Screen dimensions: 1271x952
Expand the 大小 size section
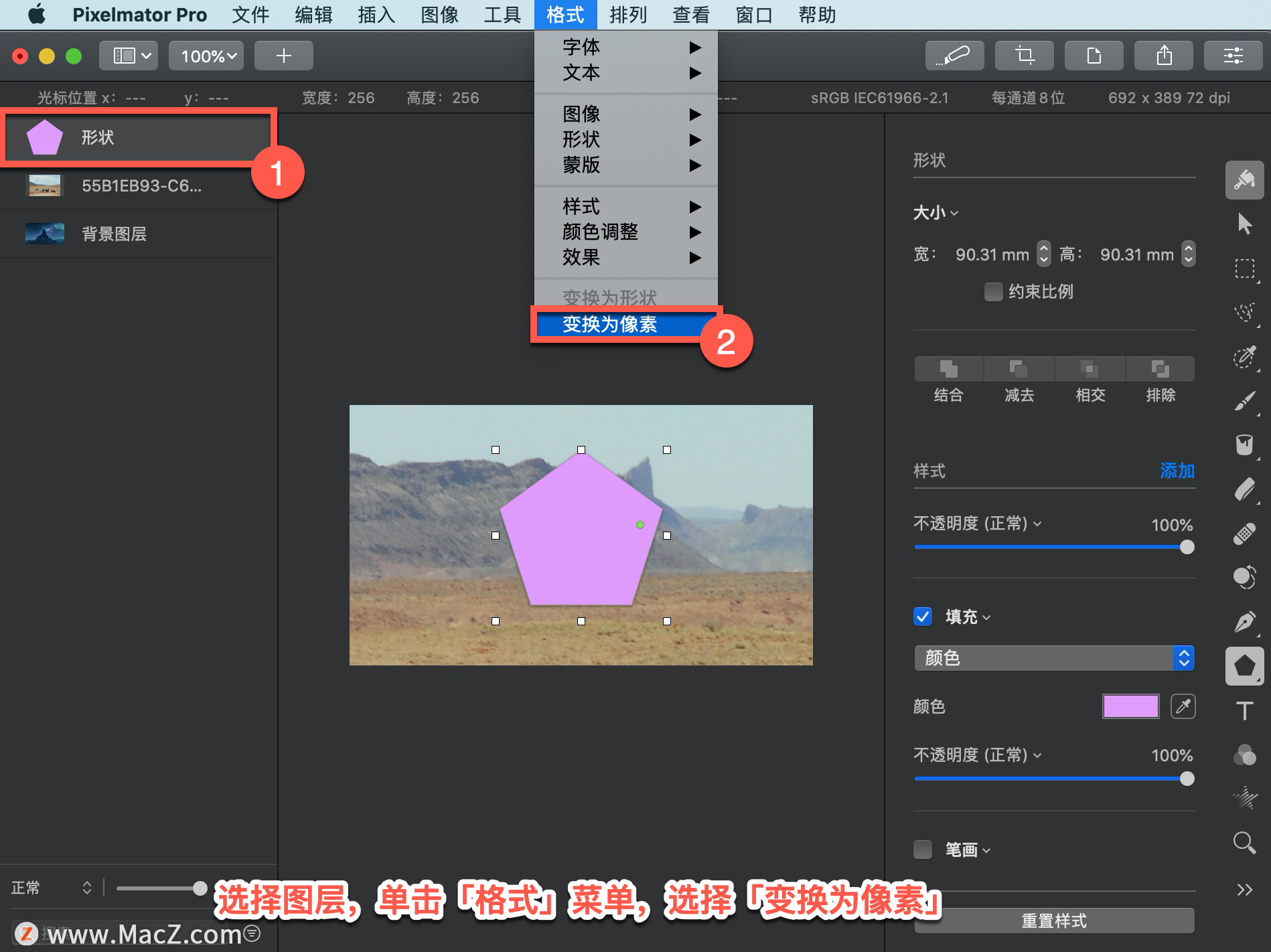click(936, 213)
